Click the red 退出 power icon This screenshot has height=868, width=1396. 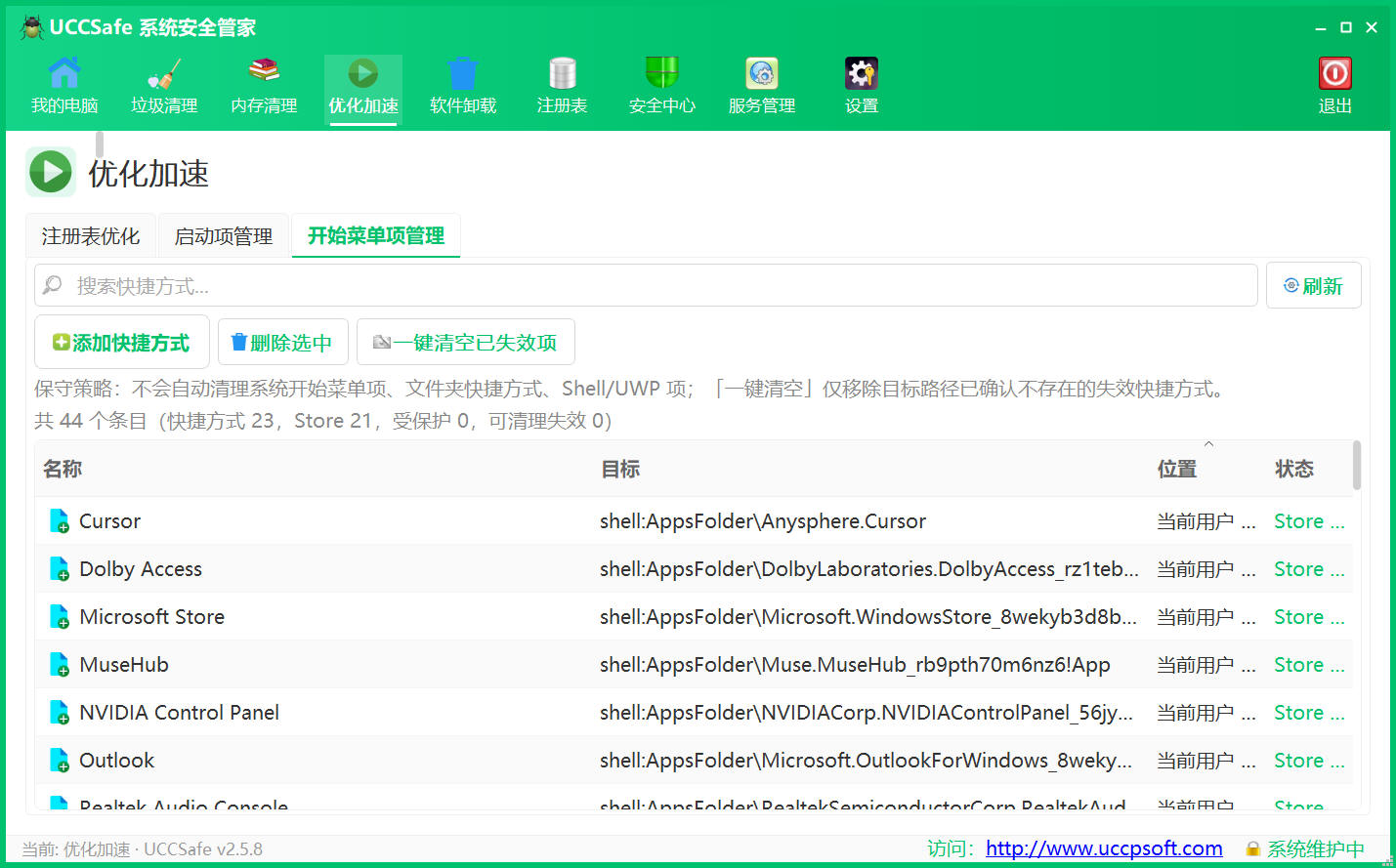[1335, 73]
